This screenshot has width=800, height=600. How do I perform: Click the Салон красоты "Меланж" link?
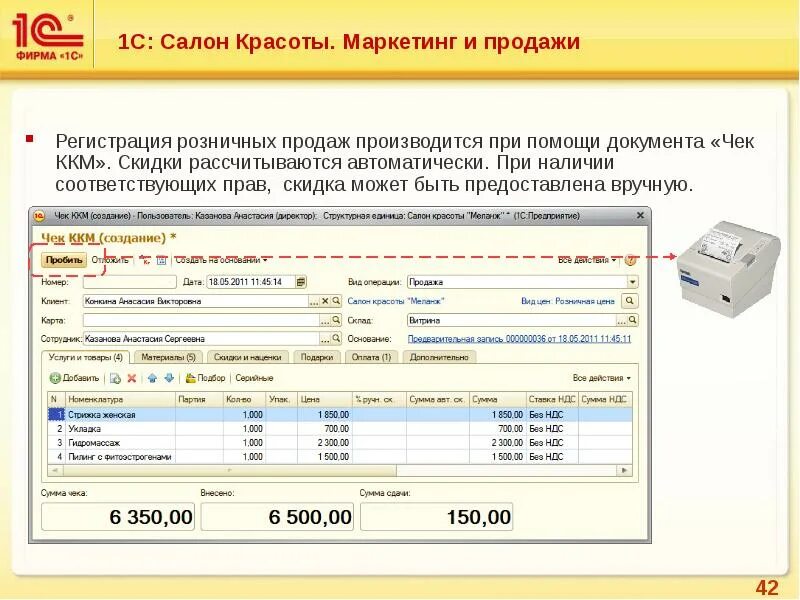[396, 301]
